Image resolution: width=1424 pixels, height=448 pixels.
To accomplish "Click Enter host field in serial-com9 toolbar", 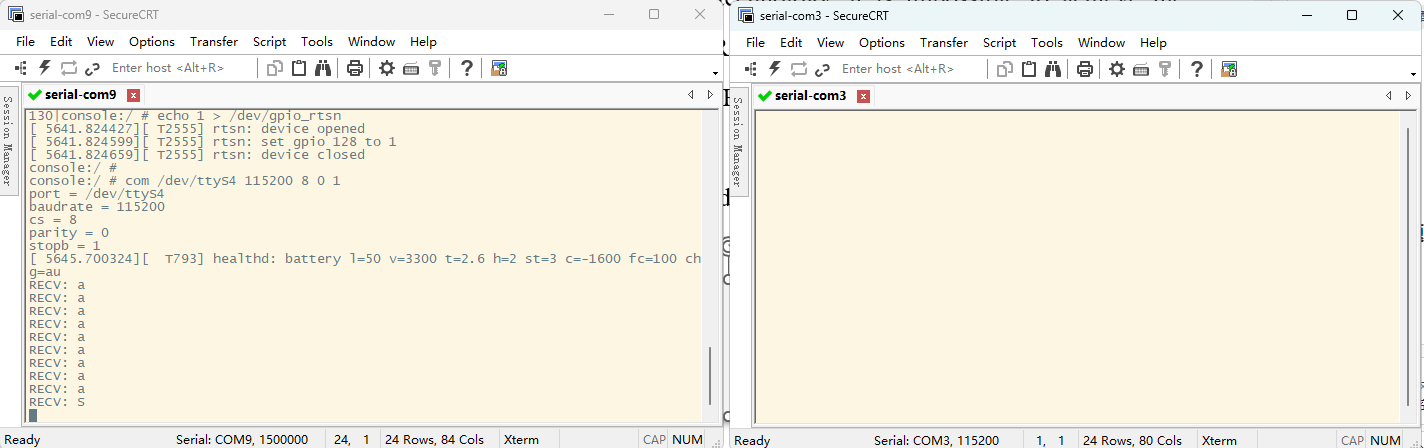I will (180, 68).
